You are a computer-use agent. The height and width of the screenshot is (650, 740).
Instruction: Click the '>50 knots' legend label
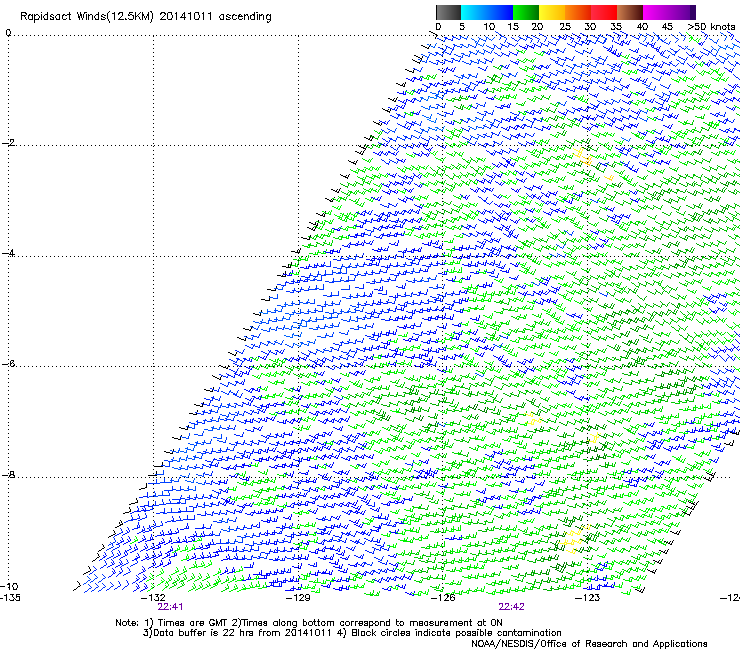pos(711,27)
